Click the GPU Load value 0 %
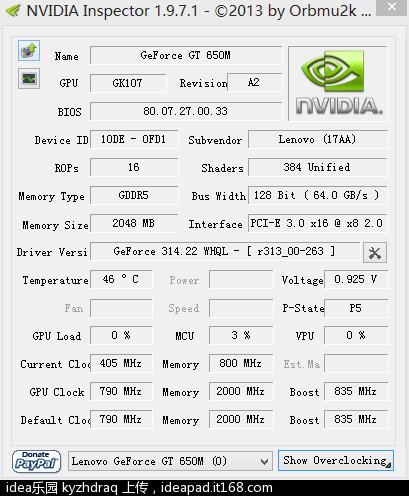 click(121, 335)
